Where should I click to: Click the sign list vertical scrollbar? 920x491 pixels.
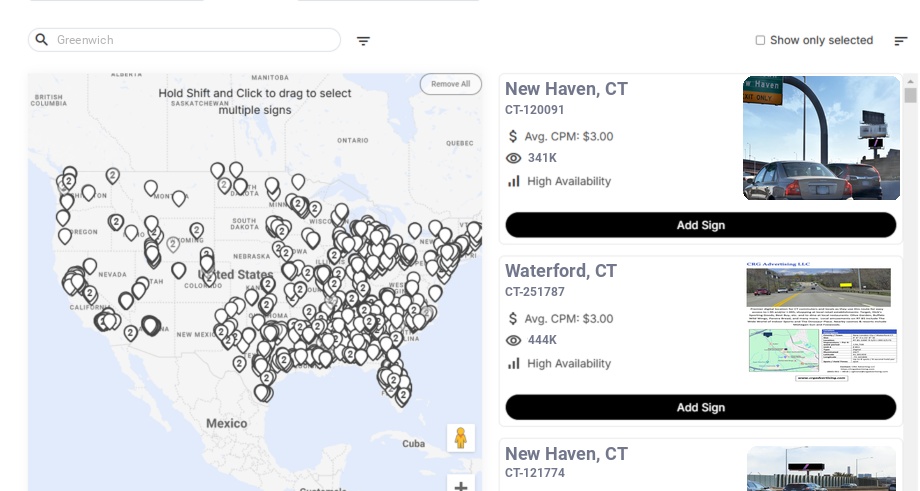tap(910, 95)
